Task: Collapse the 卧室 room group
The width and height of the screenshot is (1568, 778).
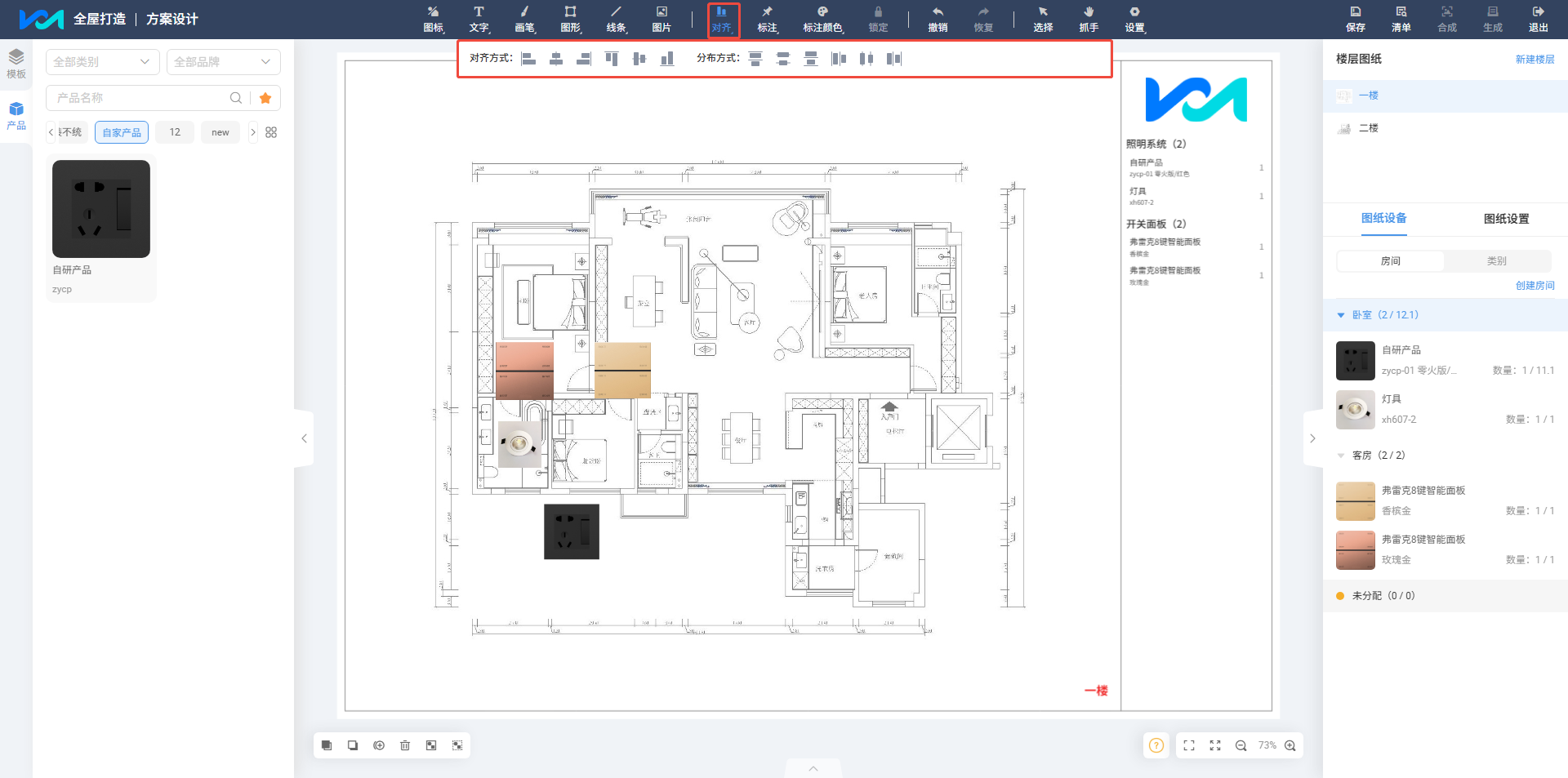Action: click(1341, 315)
